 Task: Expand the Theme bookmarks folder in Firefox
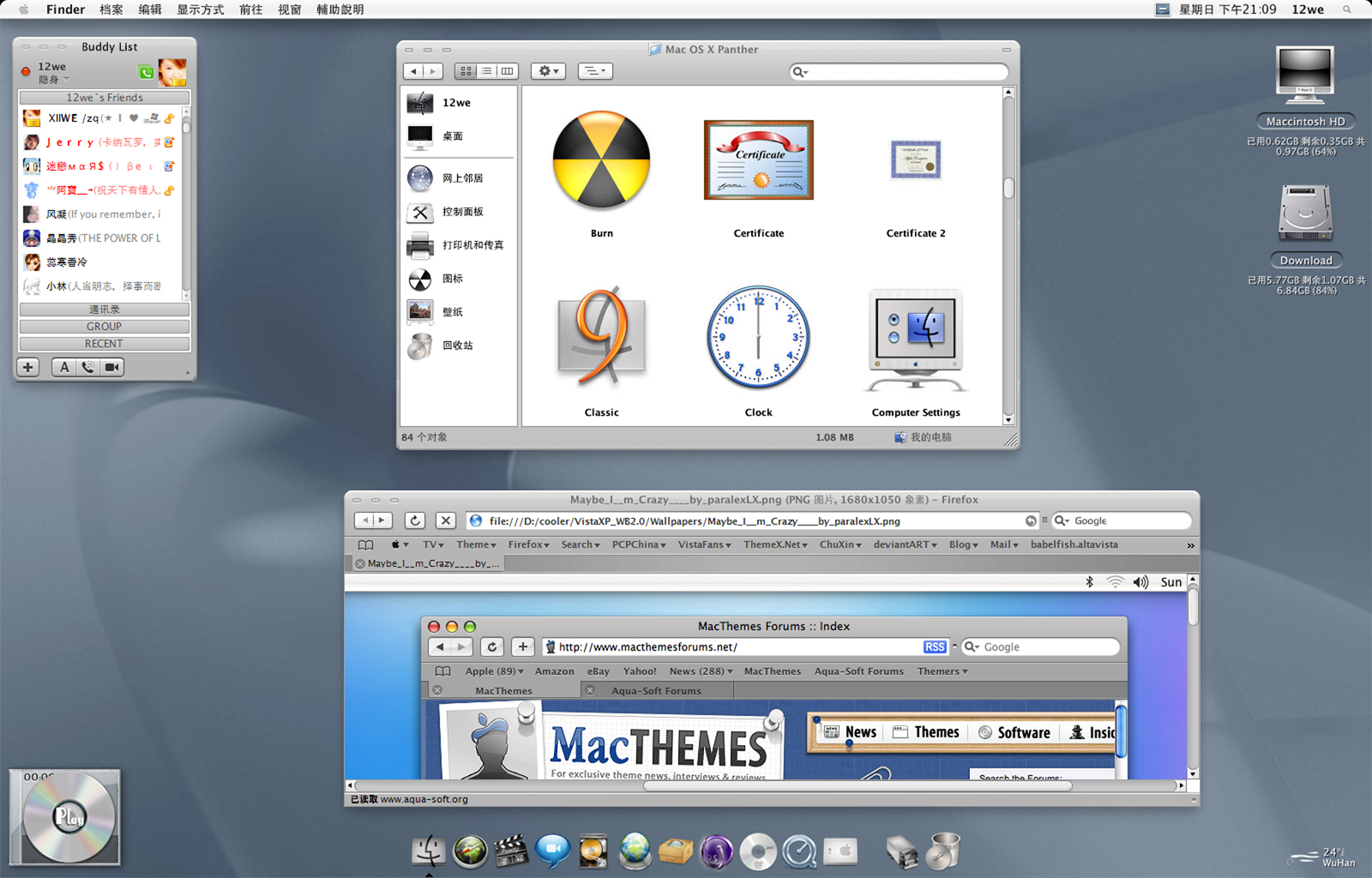coord(476,544)
